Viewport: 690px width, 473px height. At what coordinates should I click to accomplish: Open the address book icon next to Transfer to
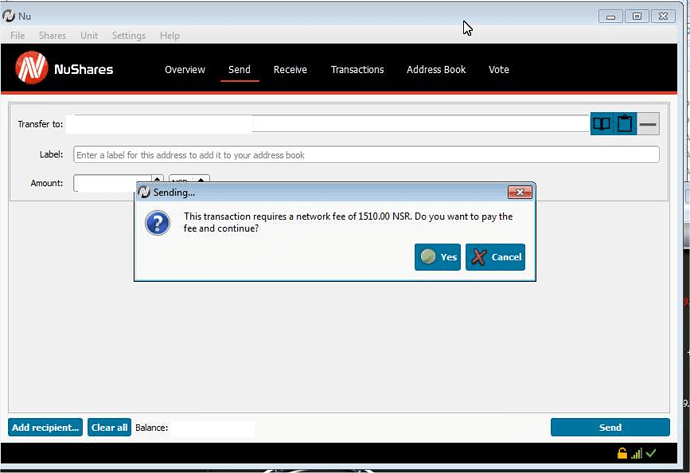[x=601, y=124]
